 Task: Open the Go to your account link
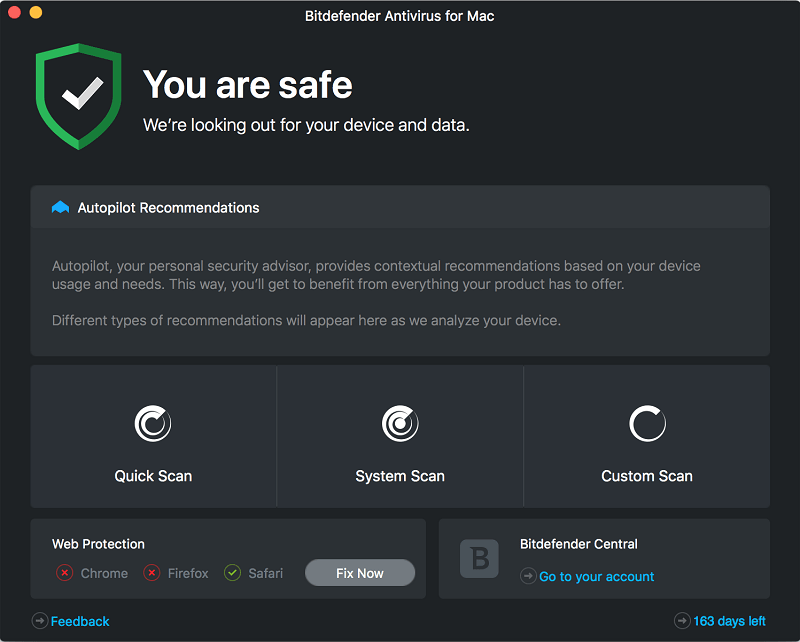point(596,576)
